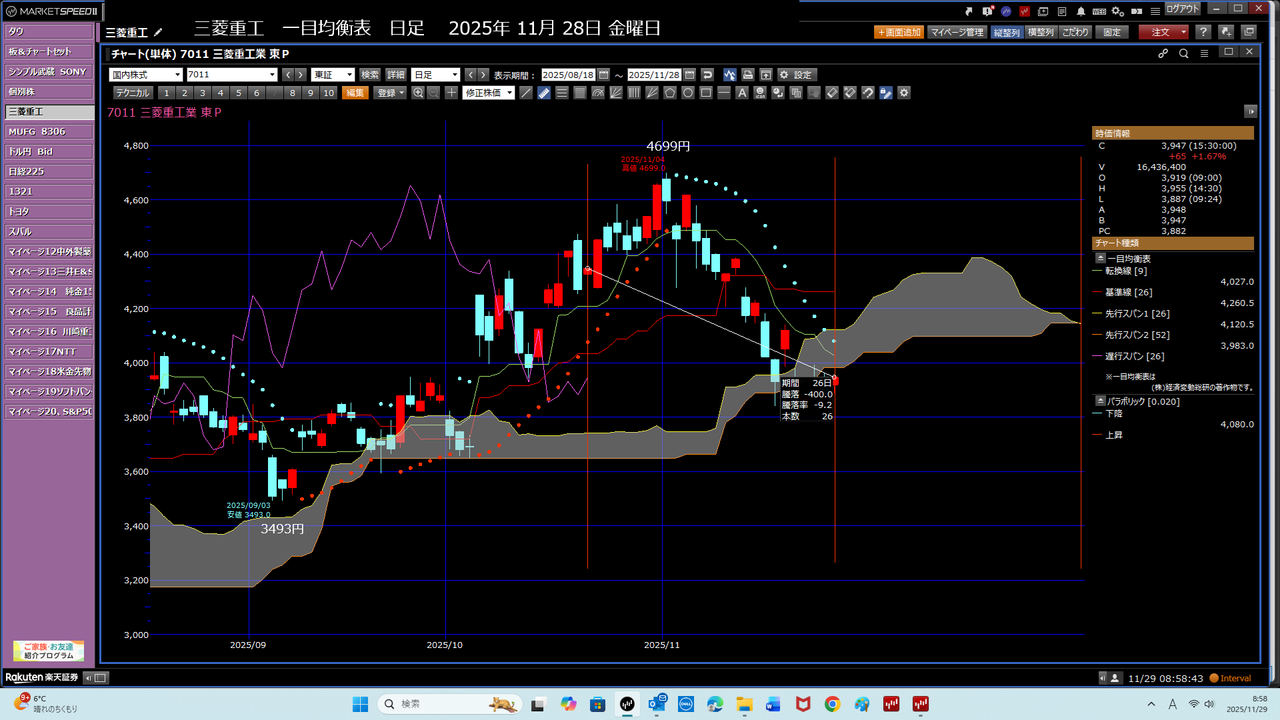Click the link chain icon in chart header
This screenshot has height=720, width=1280.
pyautogui.click(x=1163, y=54)
